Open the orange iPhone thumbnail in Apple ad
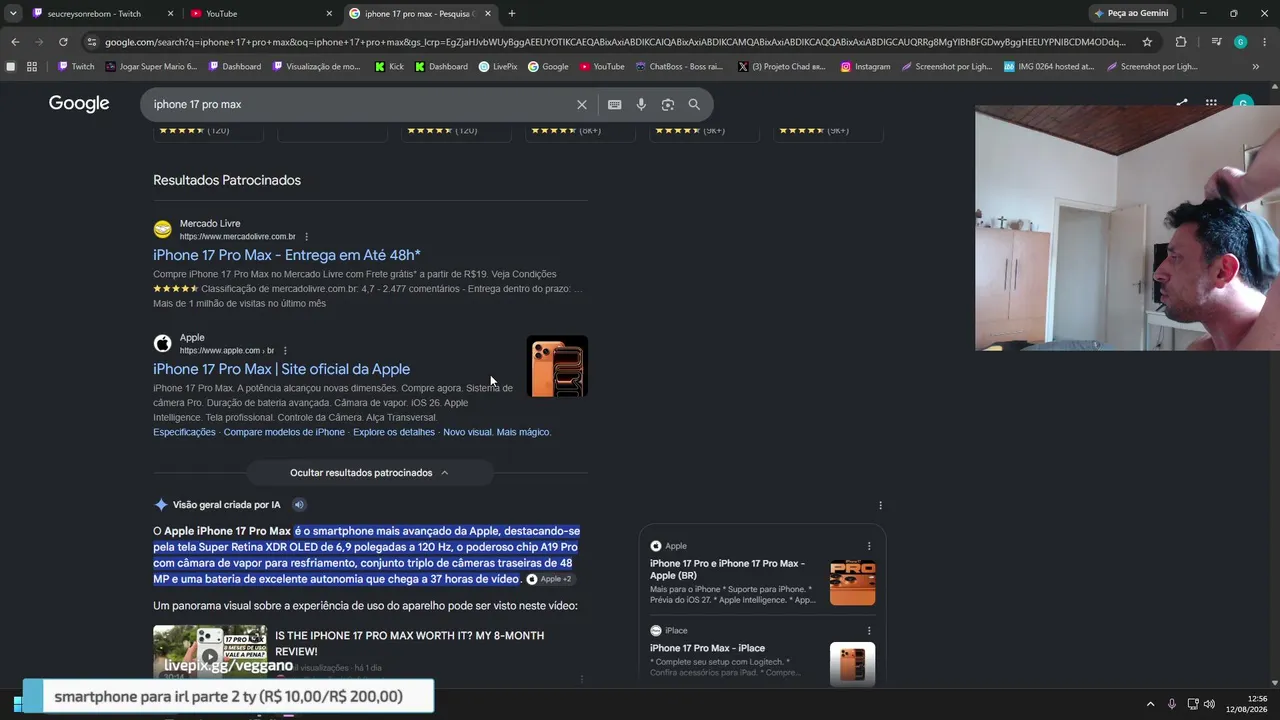 click(x=557, y=366)
